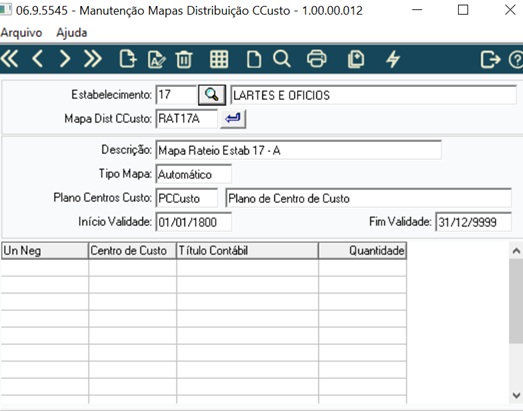Open the grid view icon
The height and width of the screenshot is (411, 523).
pyautogui.click(x=219, y=59)
